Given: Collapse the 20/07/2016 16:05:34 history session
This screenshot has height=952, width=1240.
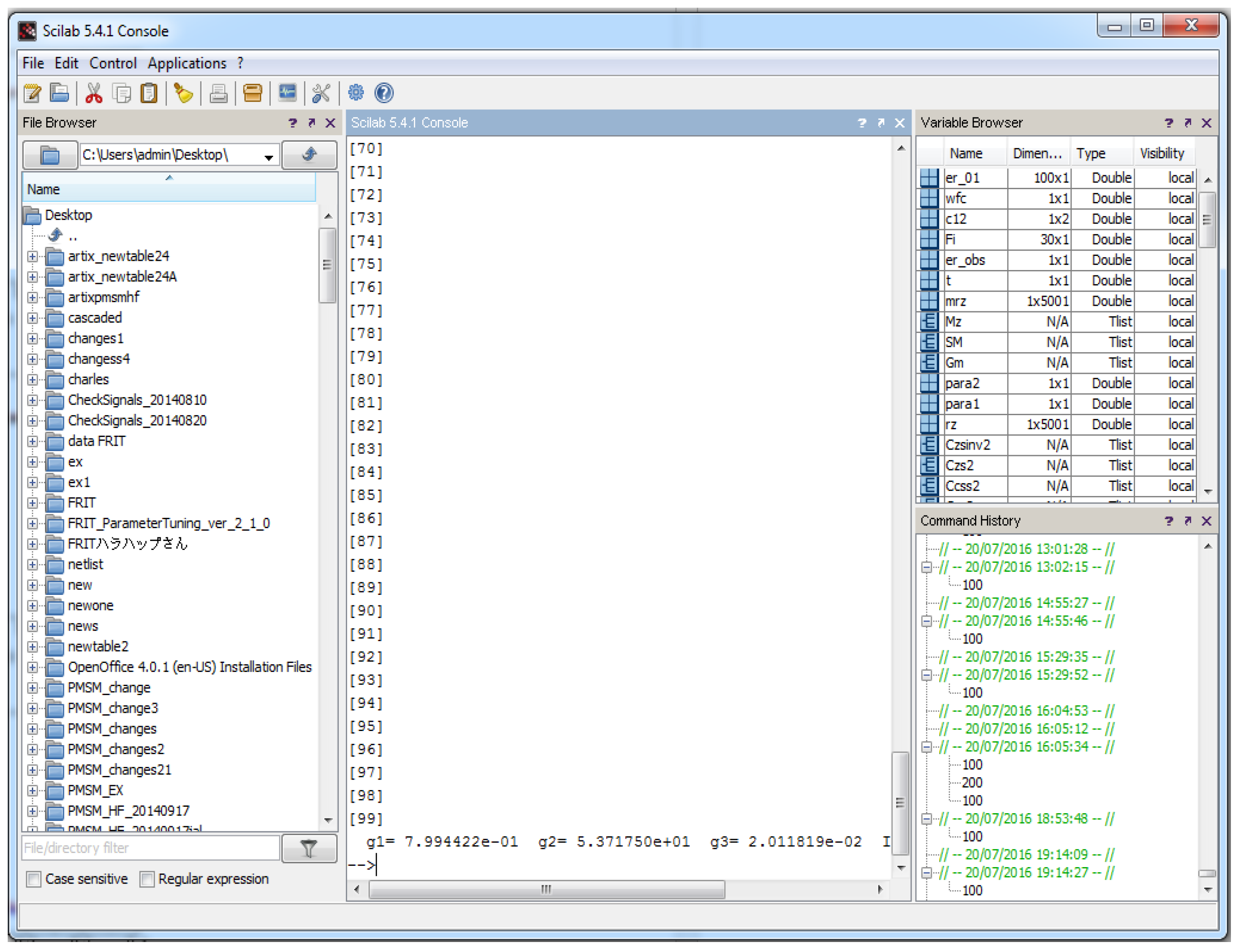Looking at the screenshot, I should click(x=927, y=747).
